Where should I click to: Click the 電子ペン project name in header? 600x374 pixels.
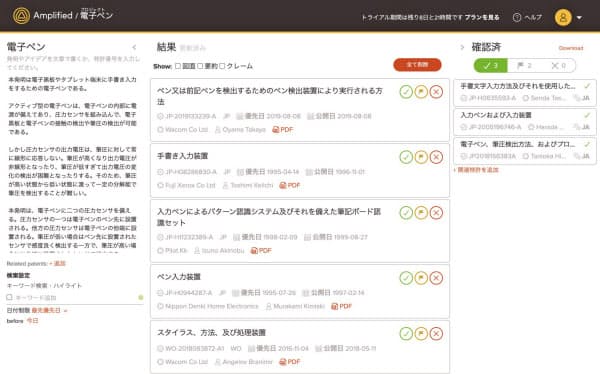click(96, 15)
